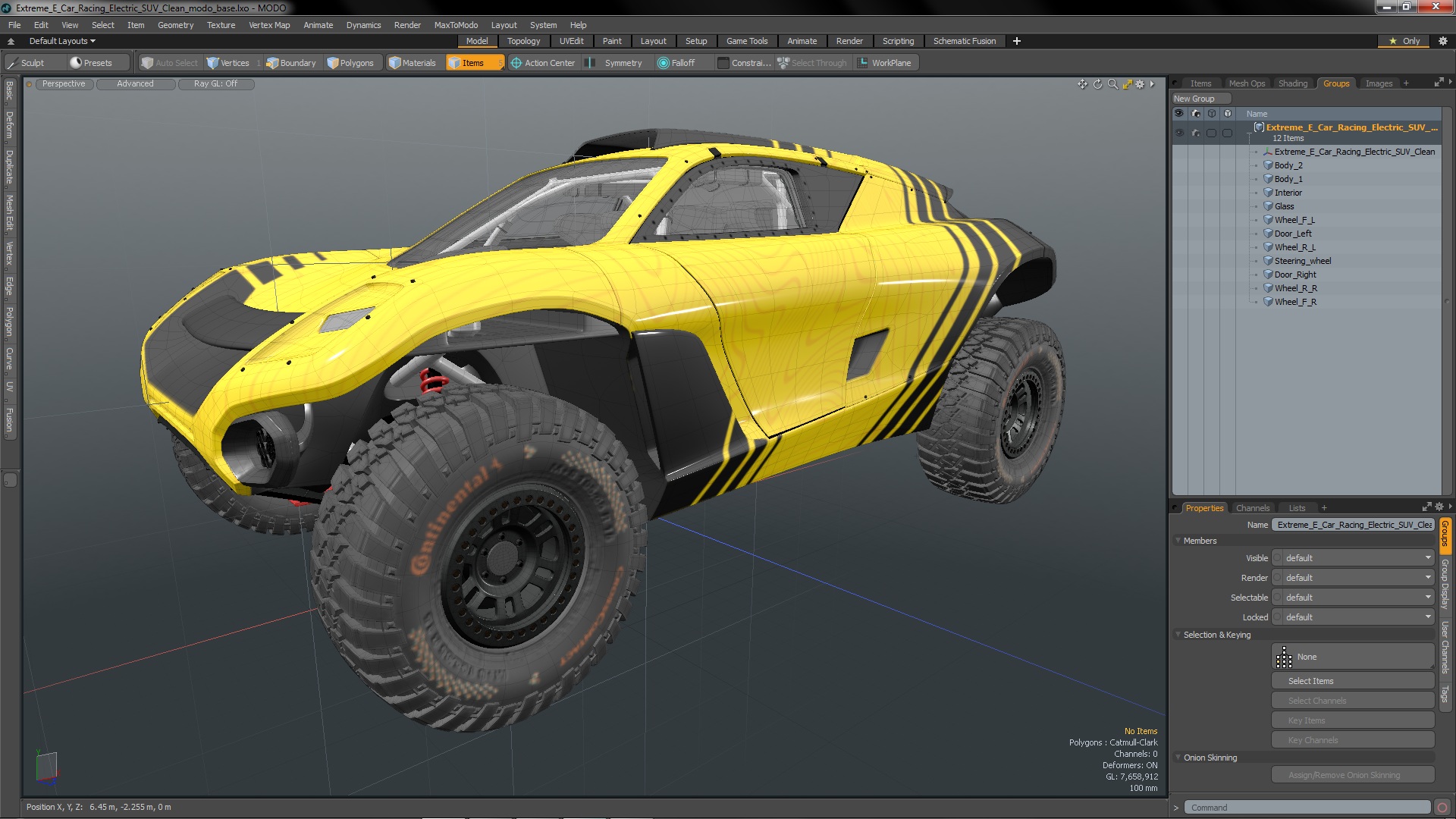The image size is (1456, 819).
Task: Click the selectable cube column header icon
Action: [x=1212, y=114]
